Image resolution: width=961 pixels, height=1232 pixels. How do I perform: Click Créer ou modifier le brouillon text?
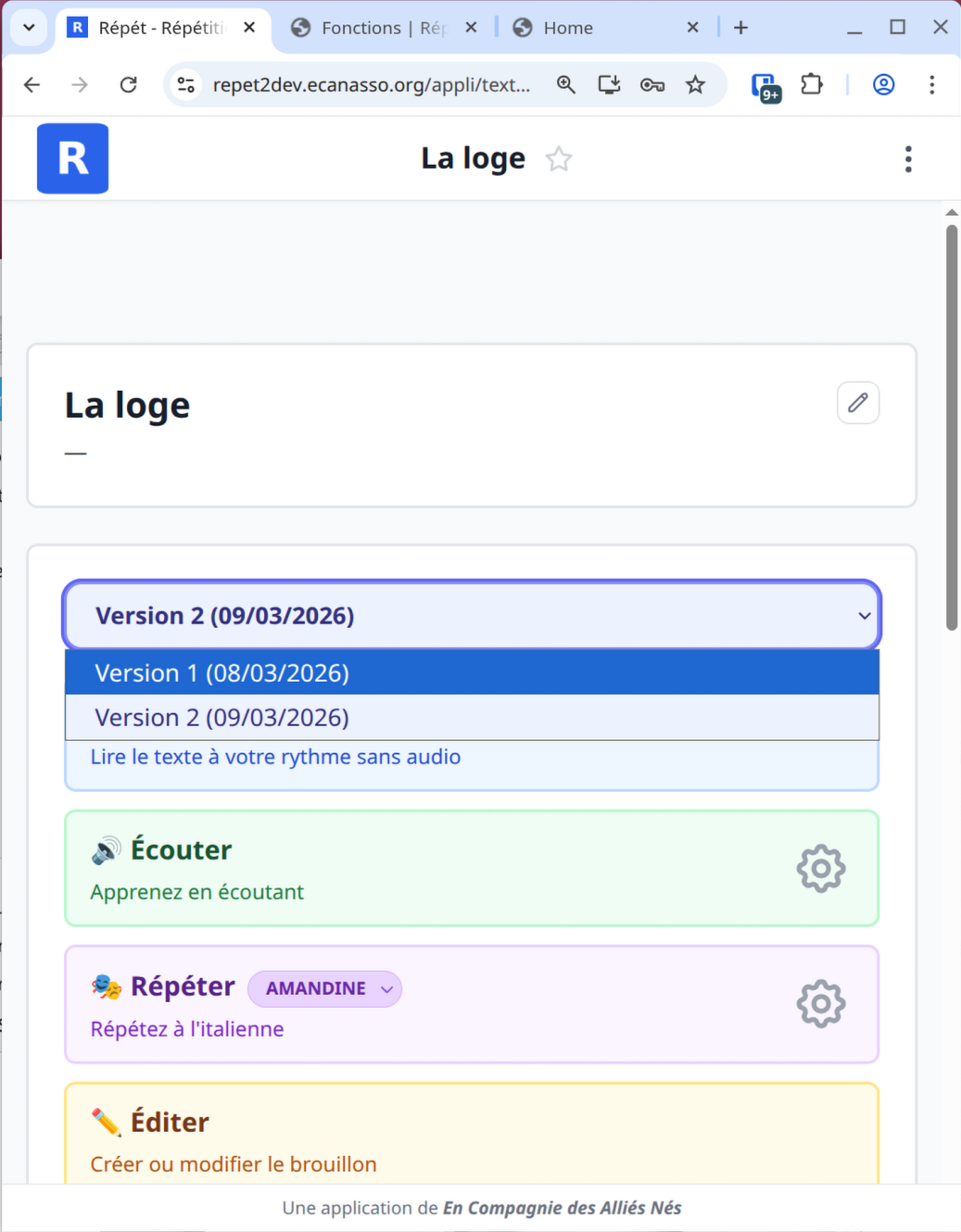234,1164
